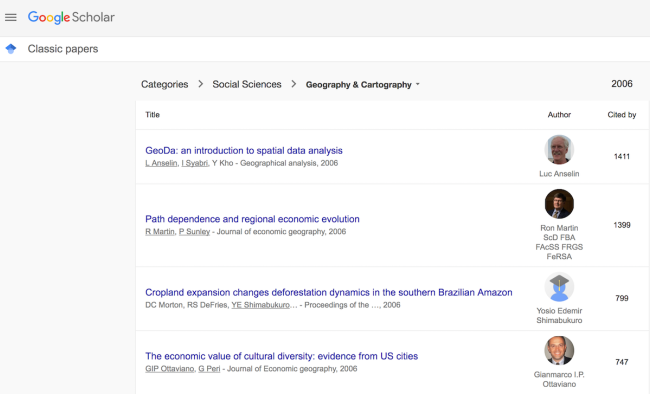
Task: Visit author G Peri's link
Action: coord(209,369)
